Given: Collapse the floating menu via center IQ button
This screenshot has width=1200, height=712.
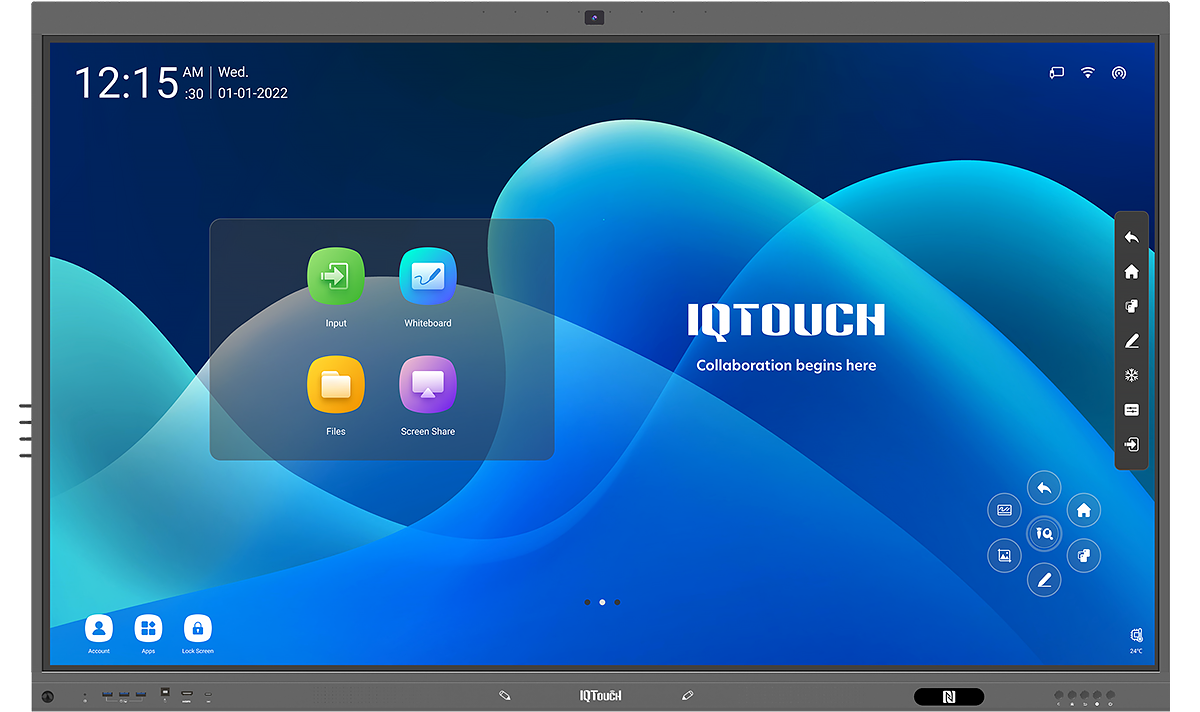Looking at the screenshot, I should [1044, 533].
